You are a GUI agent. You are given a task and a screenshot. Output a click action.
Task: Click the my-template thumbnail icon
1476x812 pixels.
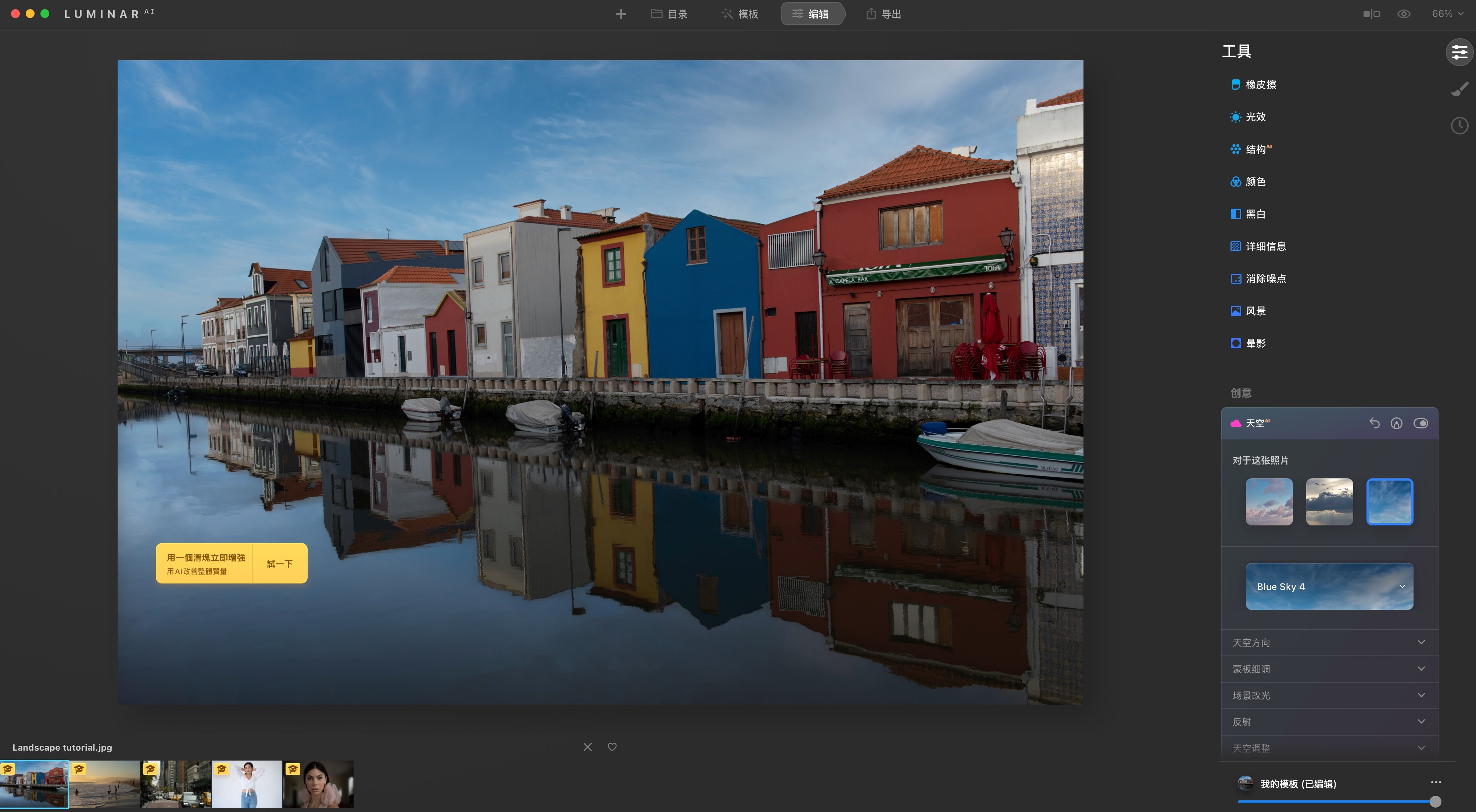[1245, 783]
